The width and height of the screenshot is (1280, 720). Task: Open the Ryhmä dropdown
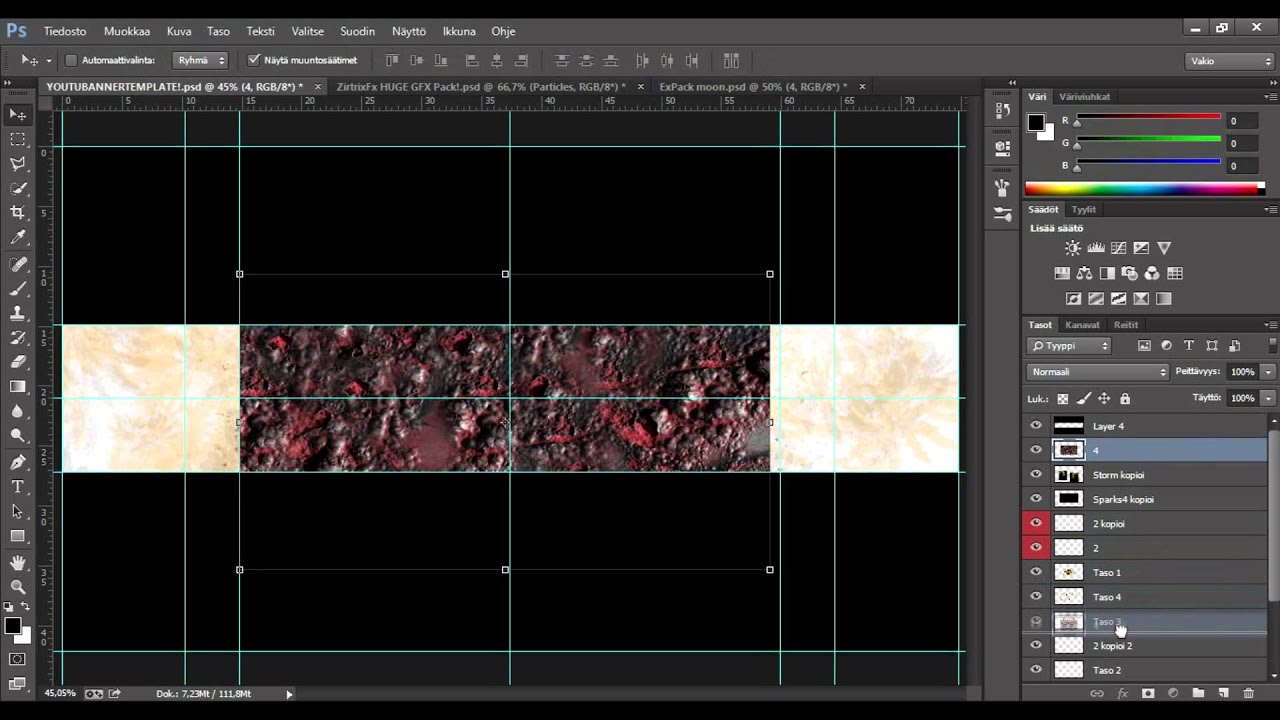[x=201, y=60]
